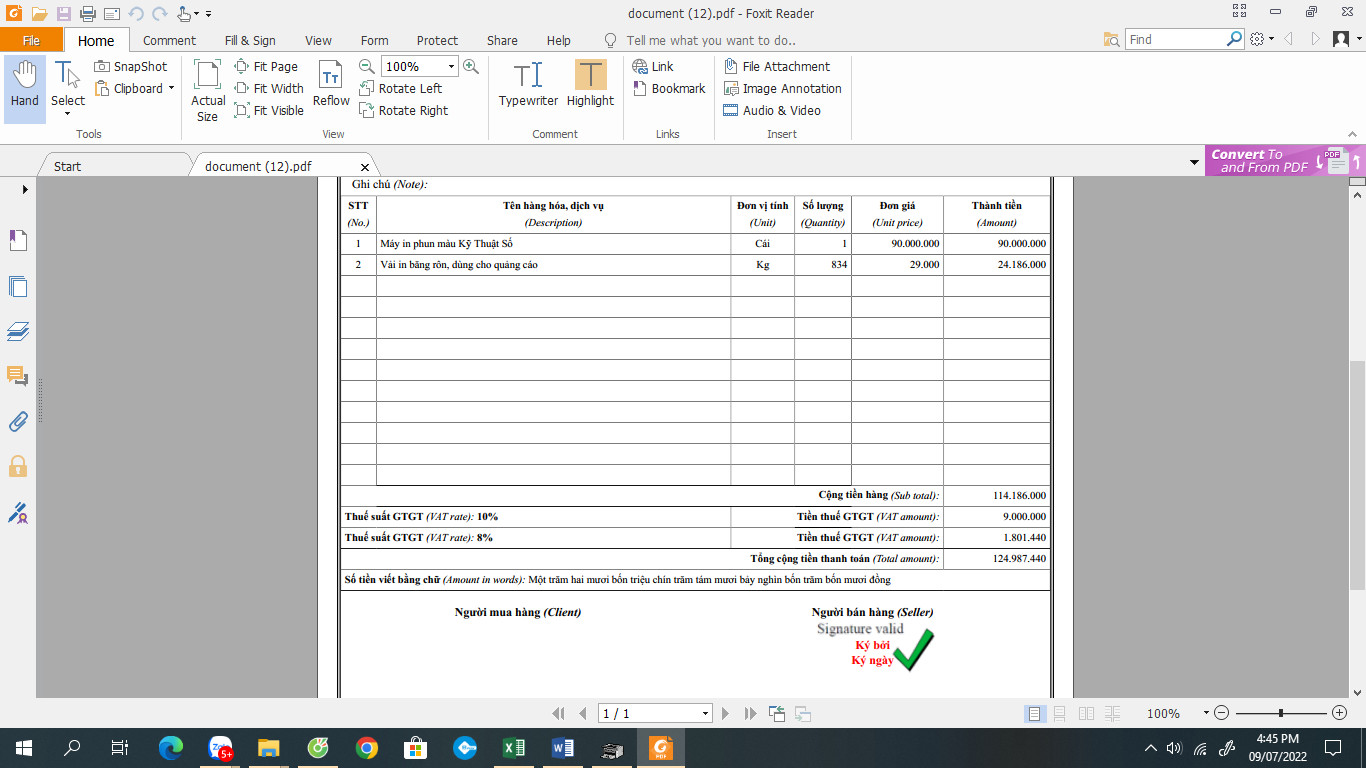The height and width of the screenshot is (768, 1366).
Task: Click the Find search field
Action: (x=1176, y=39)
